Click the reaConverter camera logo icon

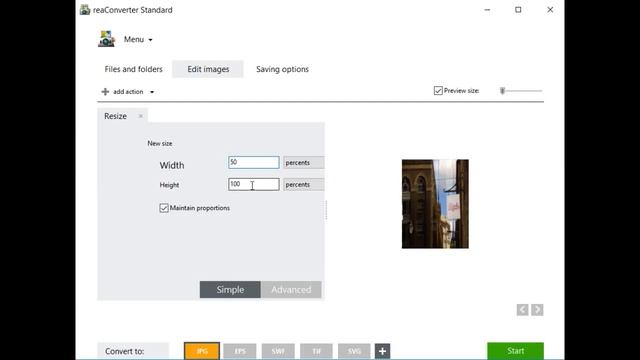point(107,39)
